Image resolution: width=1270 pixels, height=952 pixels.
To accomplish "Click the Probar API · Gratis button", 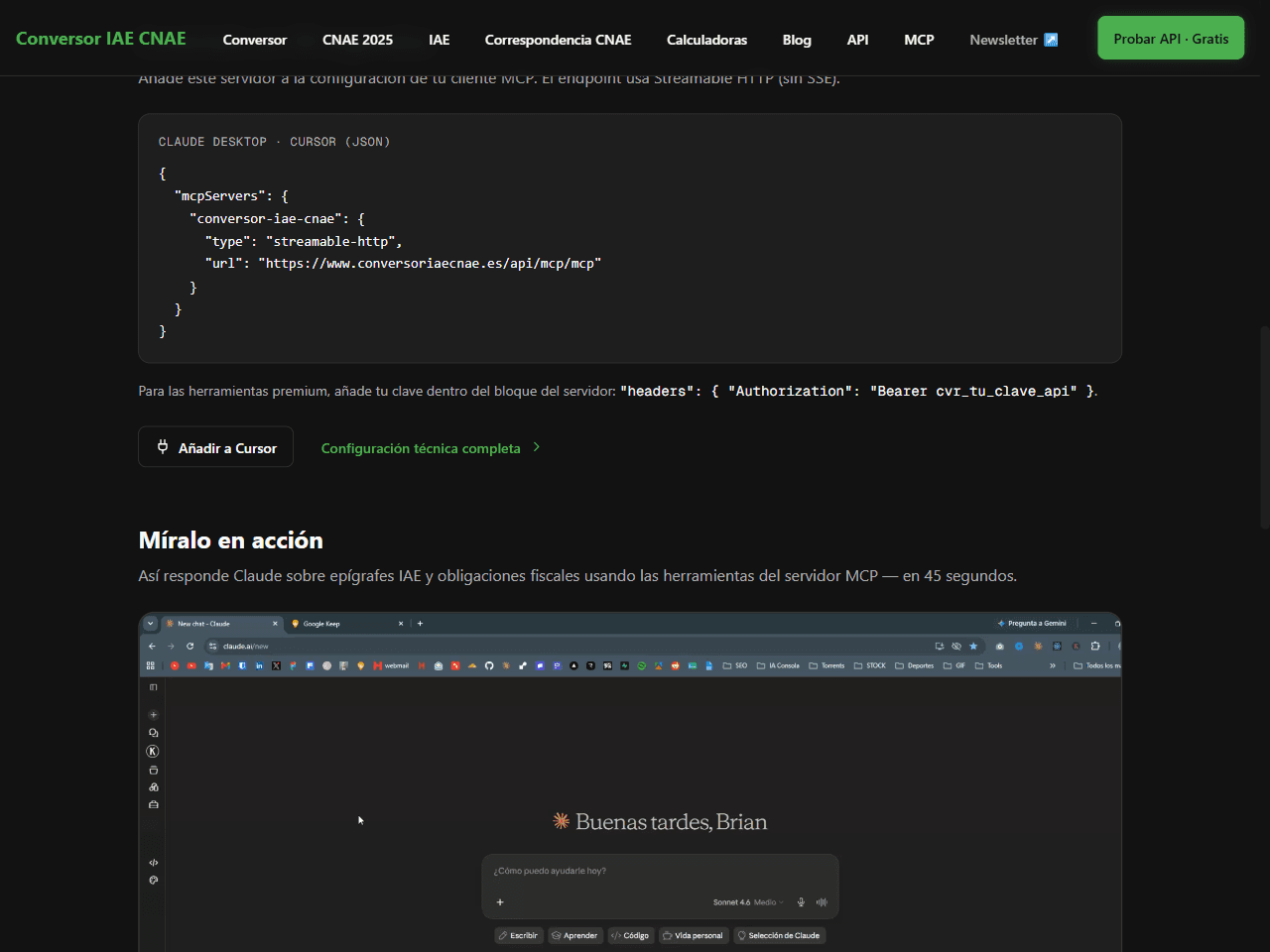I will (x=1171, y=39).
